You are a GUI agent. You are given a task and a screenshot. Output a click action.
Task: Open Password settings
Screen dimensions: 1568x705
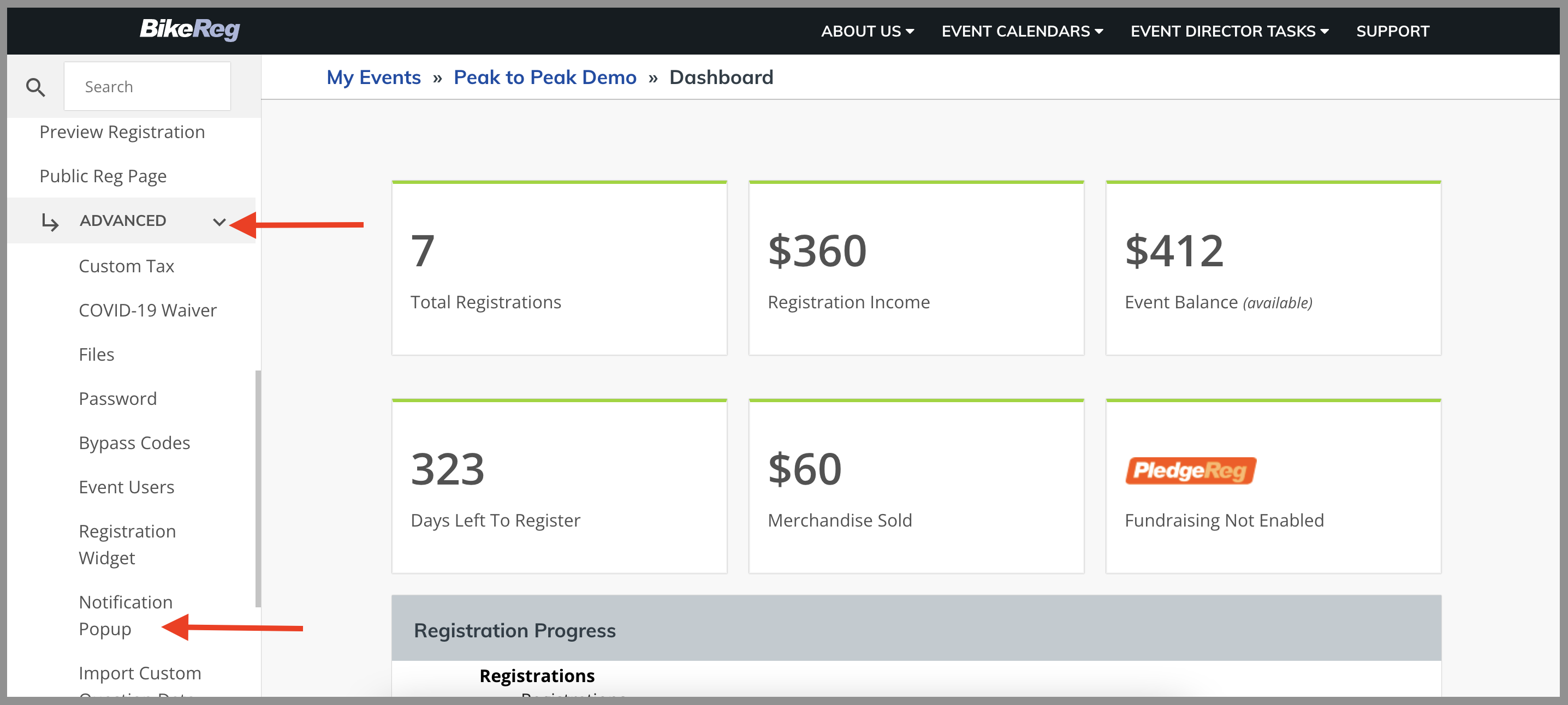[117, 398]
